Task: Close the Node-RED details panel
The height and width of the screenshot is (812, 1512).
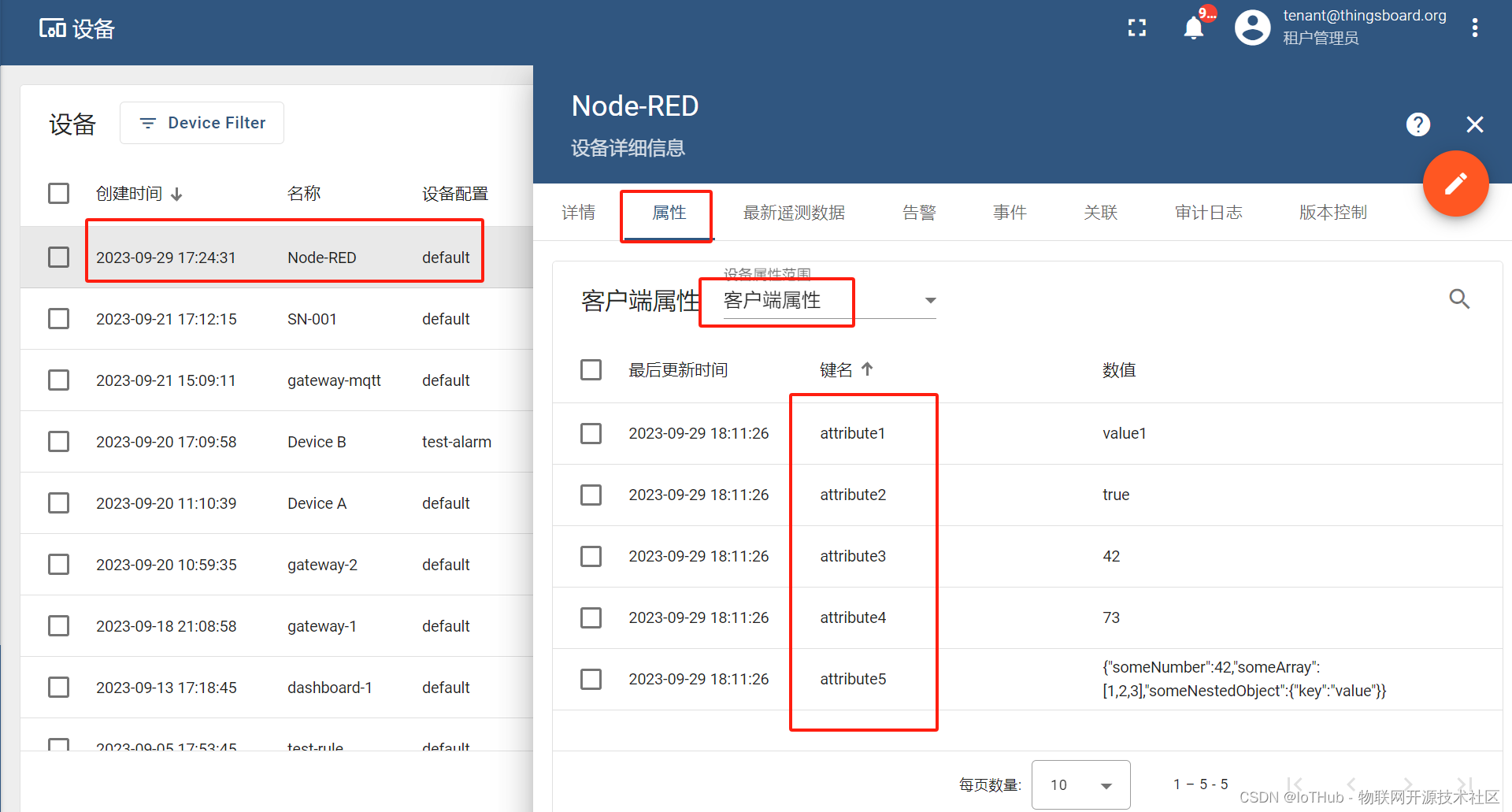Action: tap(1474, 124)
